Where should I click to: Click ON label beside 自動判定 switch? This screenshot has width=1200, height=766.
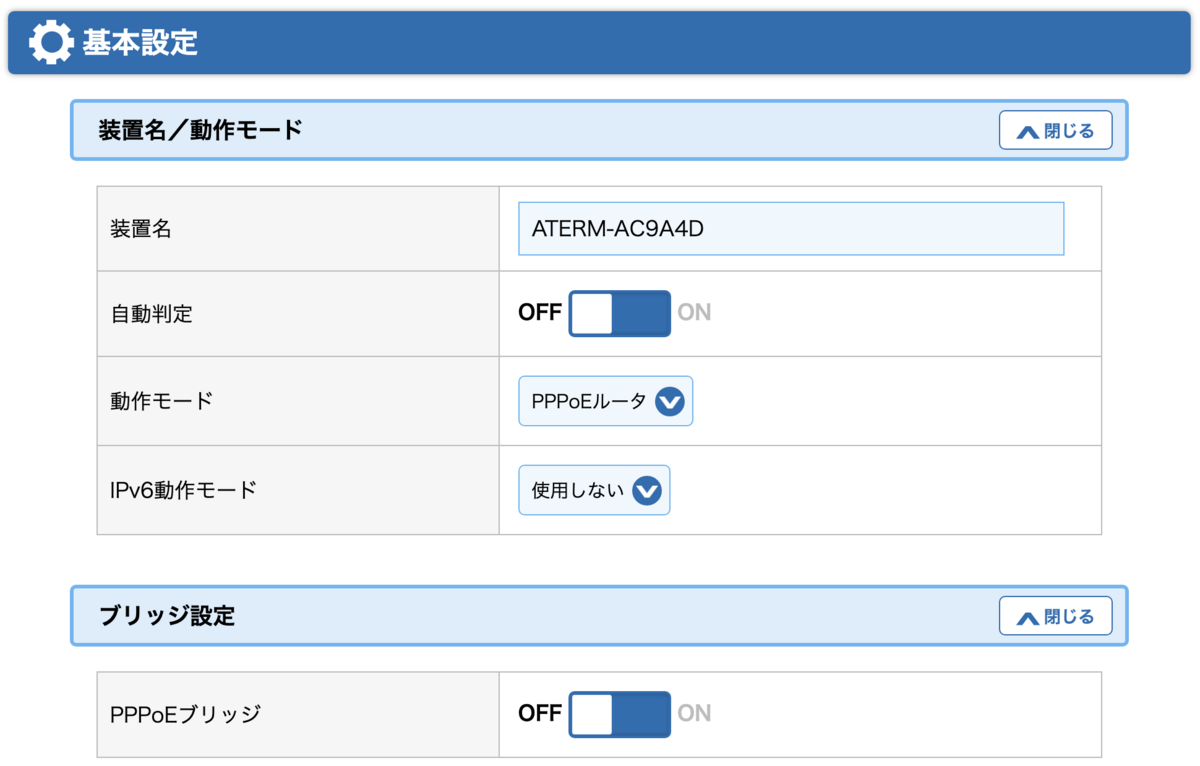[x=694, y=313]
